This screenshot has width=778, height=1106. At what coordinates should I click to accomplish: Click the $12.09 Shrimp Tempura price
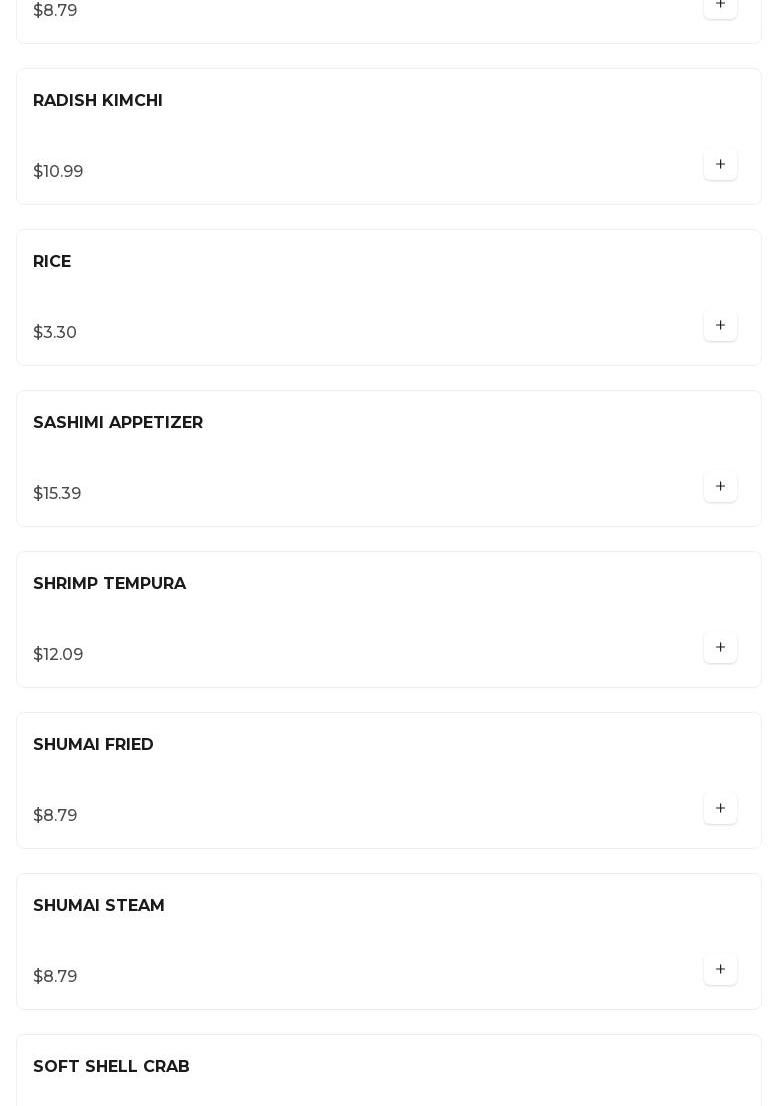(58, 655)
